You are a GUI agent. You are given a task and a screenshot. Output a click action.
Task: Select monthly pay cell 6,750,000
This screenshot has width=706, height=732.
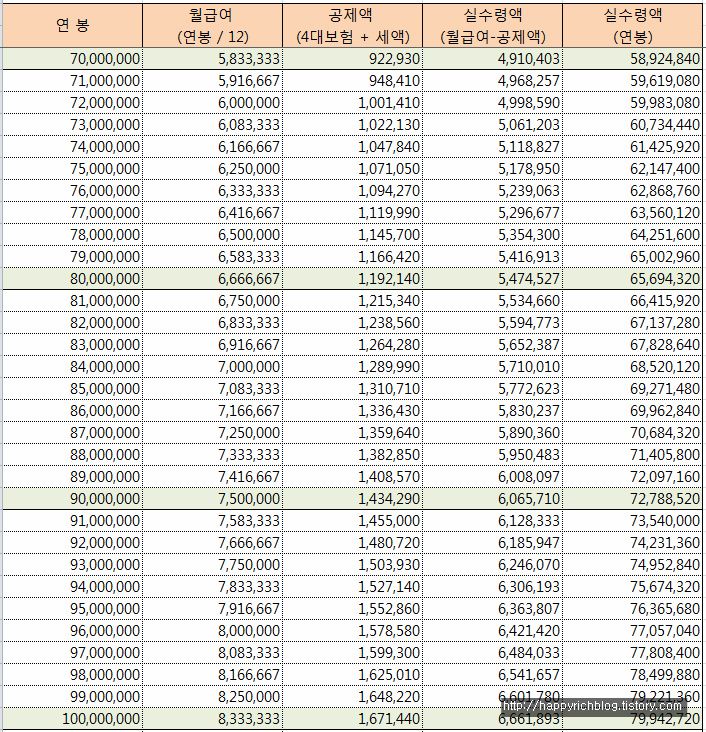(212, 301)
